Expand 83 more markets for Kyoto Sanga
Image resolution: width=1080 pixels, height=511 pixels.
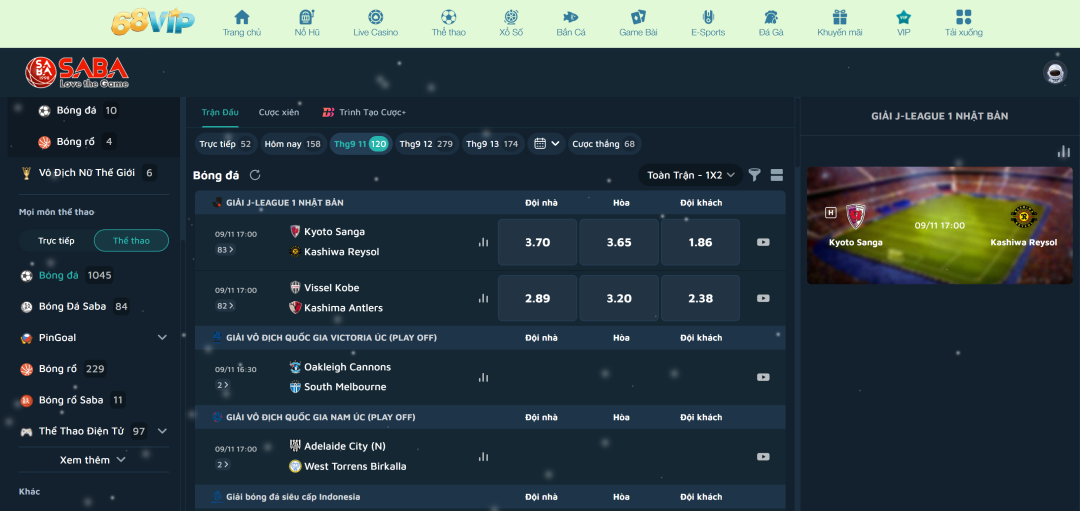pyautogui.click(x=225, y=249)
